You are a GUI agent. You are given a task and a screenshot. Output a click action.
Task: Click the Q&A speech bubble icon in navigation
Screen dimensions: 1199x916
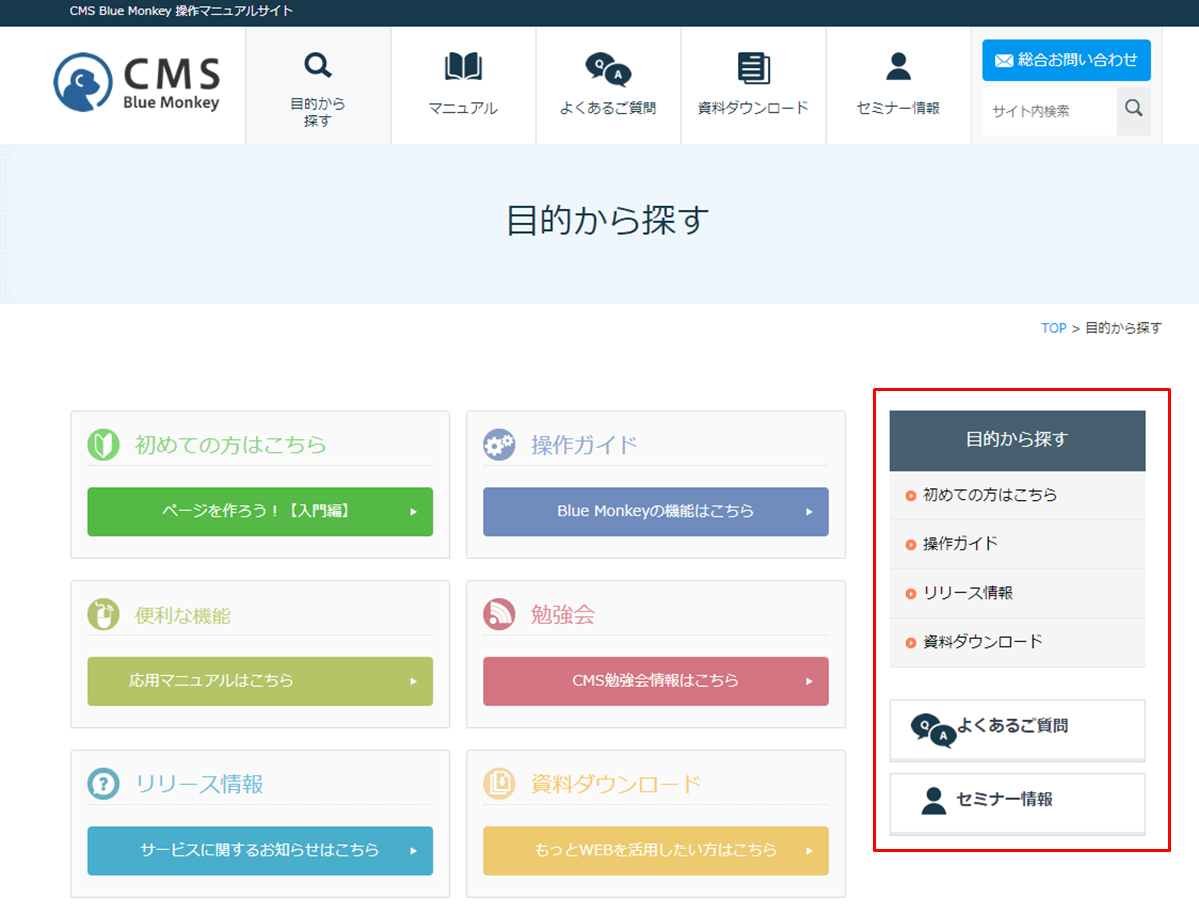pos(608,69)
